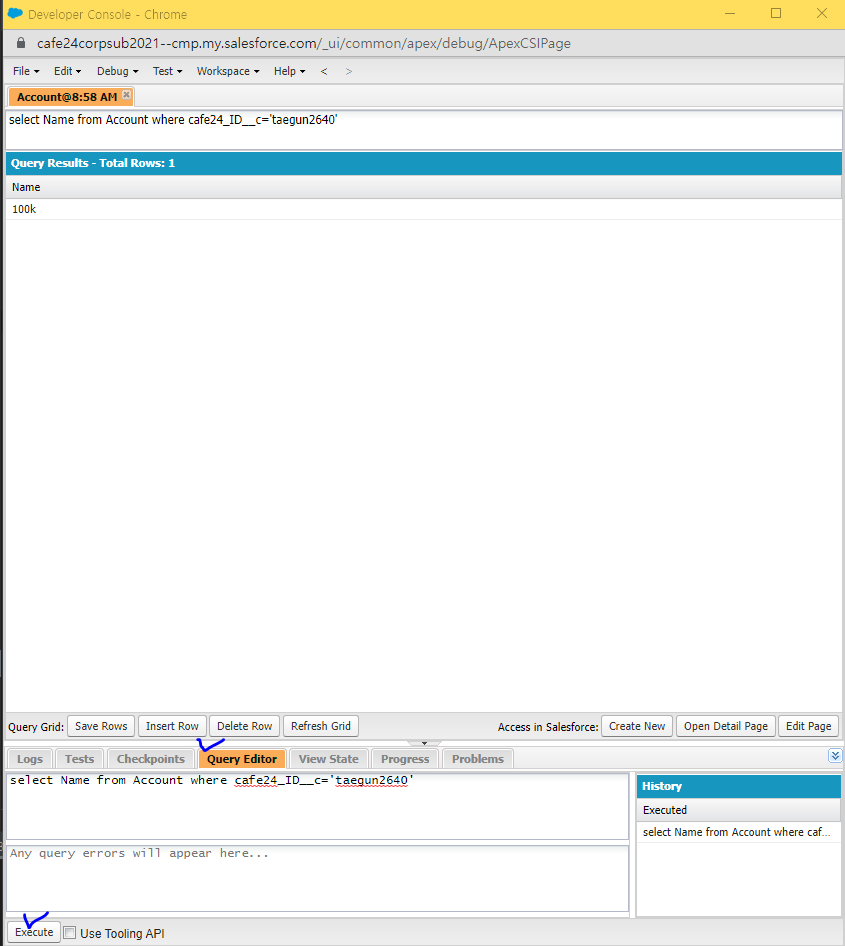Click the lock icon in address bar
The height and width of the screenshot is (946, 845).
(21, 43)
